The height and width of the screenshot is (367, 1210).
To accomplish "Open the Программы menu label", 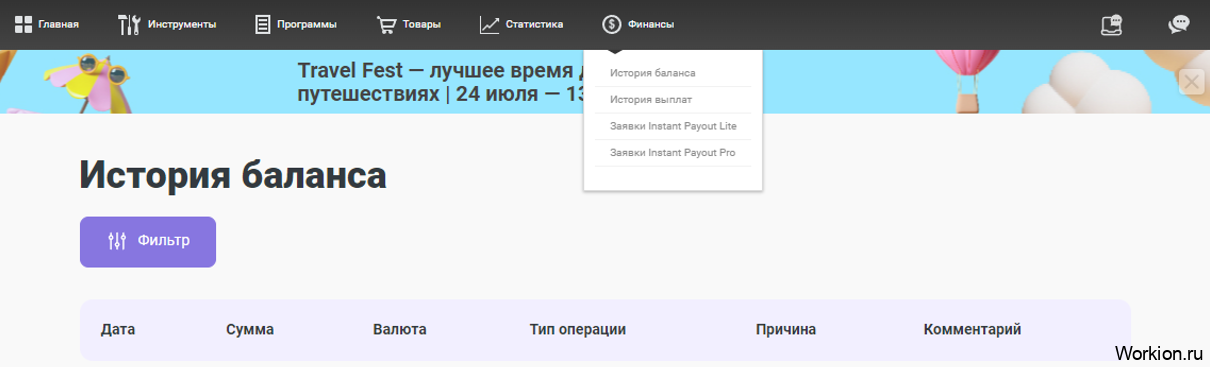I will [x=307, y=24].
